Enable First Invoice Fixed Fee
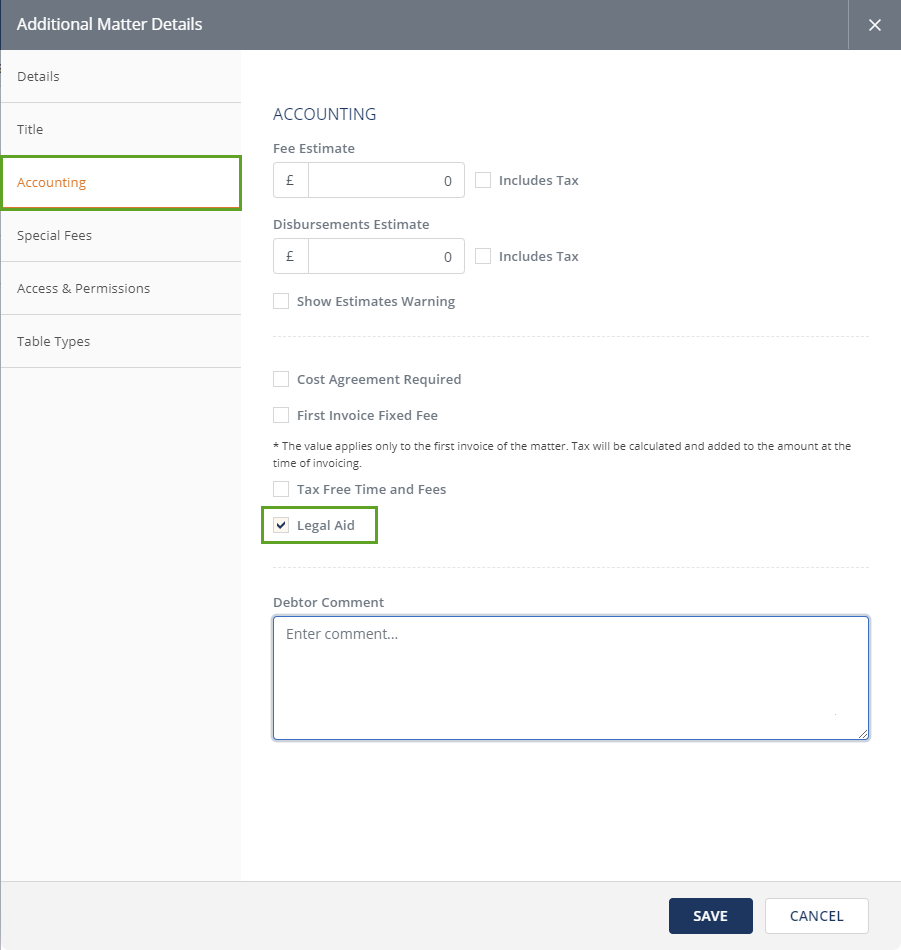 click(281, 416)
